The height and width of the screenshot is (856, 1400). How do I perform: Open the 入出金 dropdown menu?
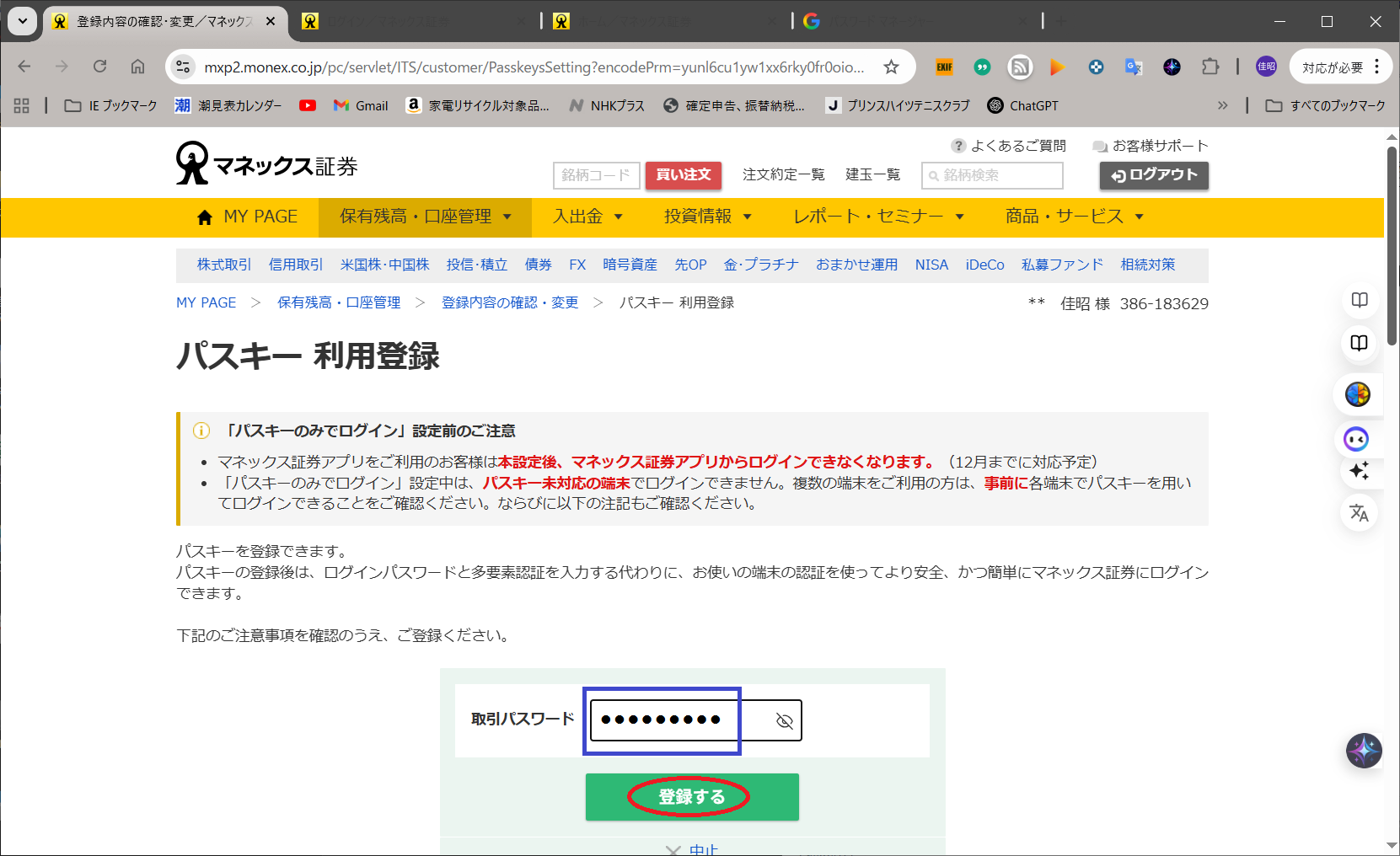pyautogui.click(x=587, y=217)
